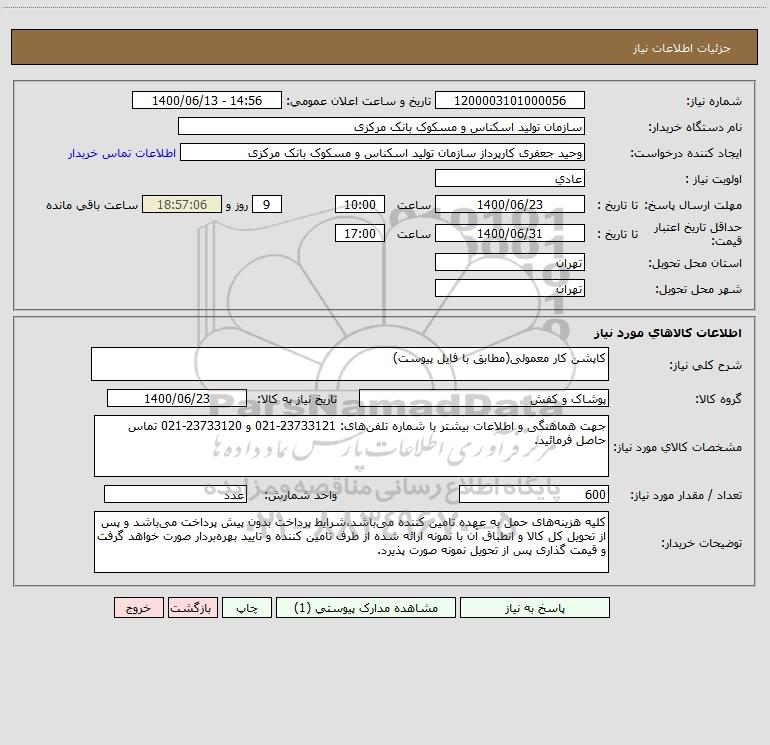This screenshot has height=745, width=770.
Task: Select the شماره نیاز field 1200003101000056
Action: [x=510, y=101]
